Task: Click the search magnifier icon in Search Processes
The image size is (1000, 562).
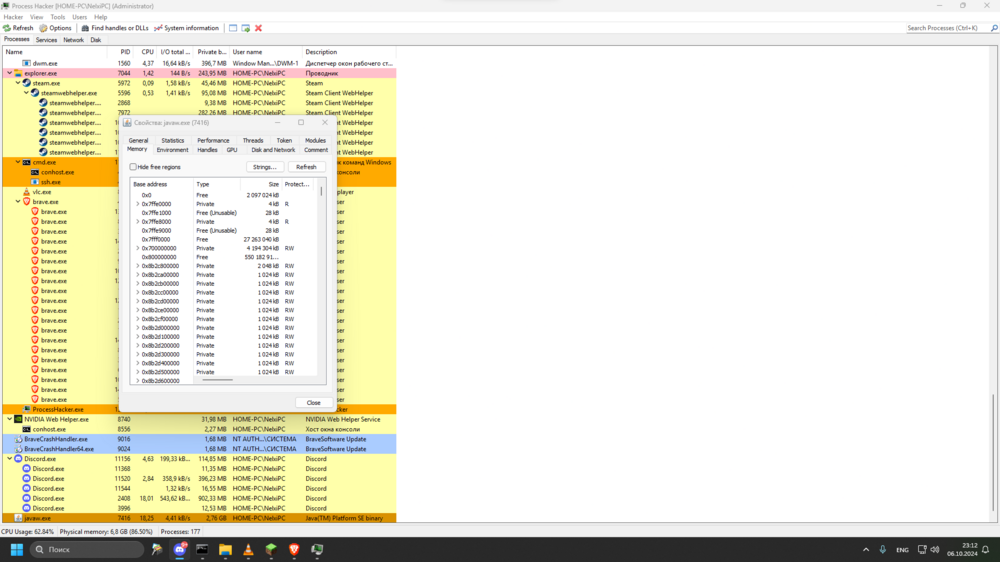Action: pos(994,28)
